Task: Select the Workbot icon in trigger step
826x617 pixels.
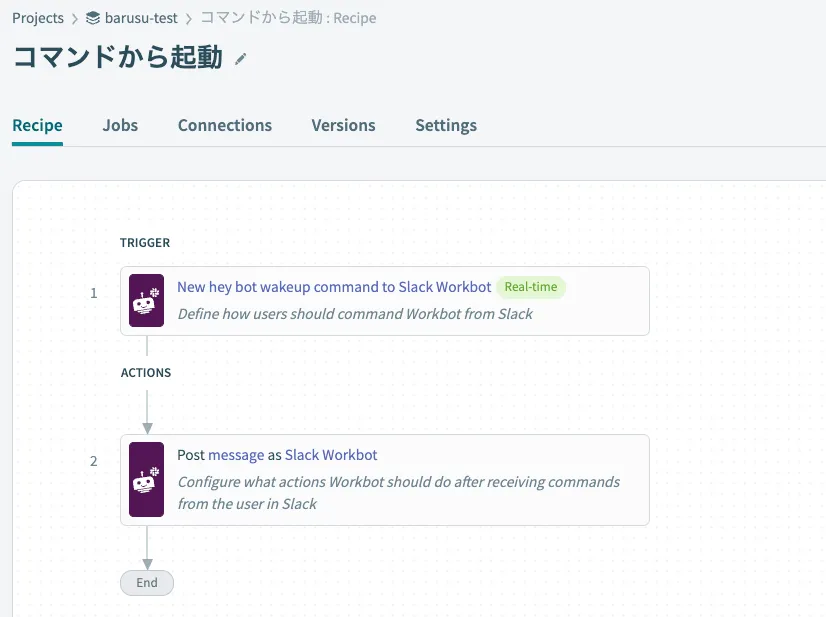Action: point(146,300)
